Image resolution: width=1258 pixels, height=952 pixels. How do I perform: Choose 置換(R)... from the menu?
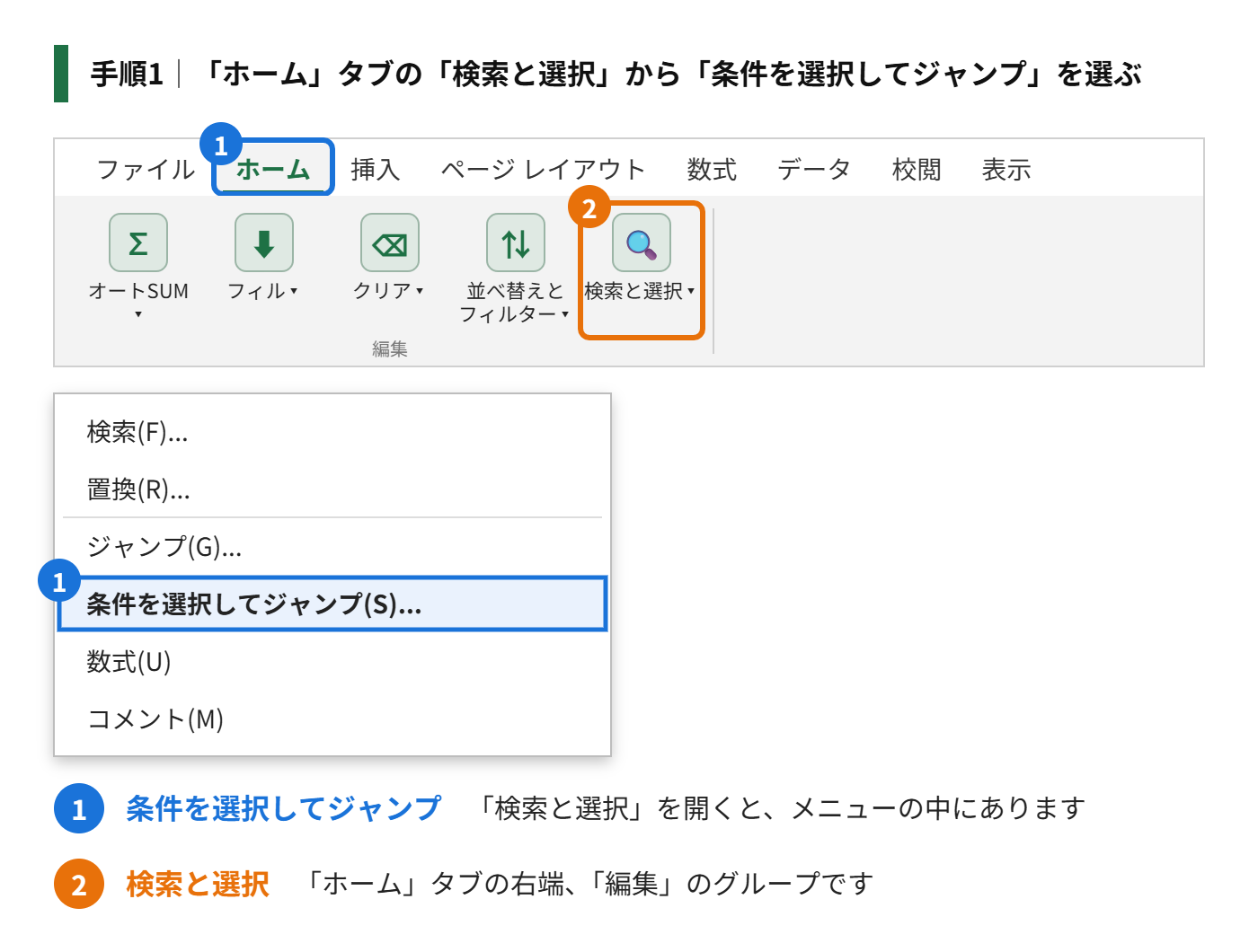tap(332, 489)
